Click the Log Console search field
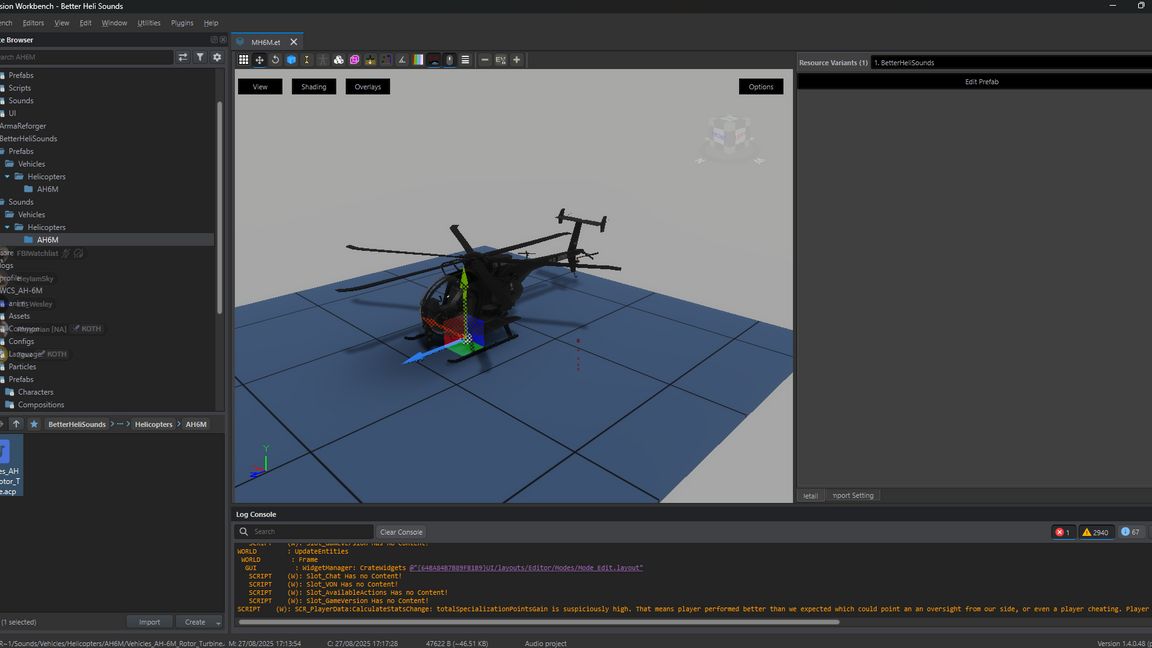Image resolution: width=1152 pixels, height=648 pixels. pos(310,532)
